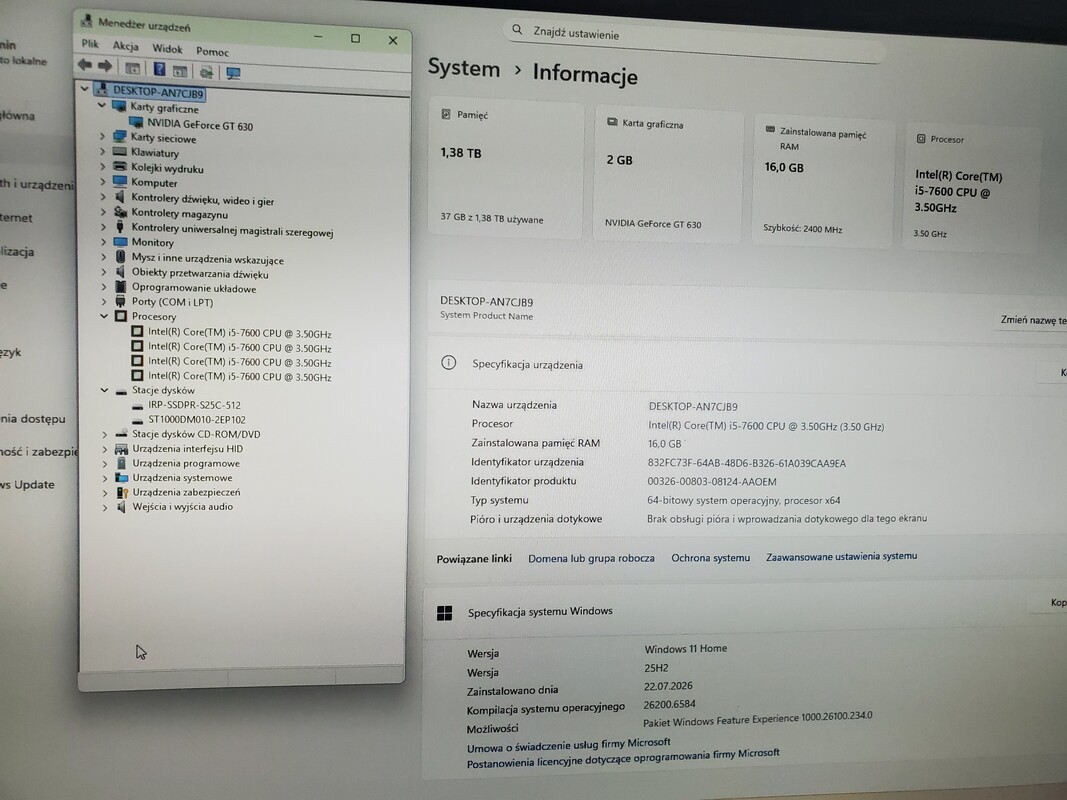Expand the Urządzenia zabezpieczeń category
1067x800 pixels.
pos(105,493)
